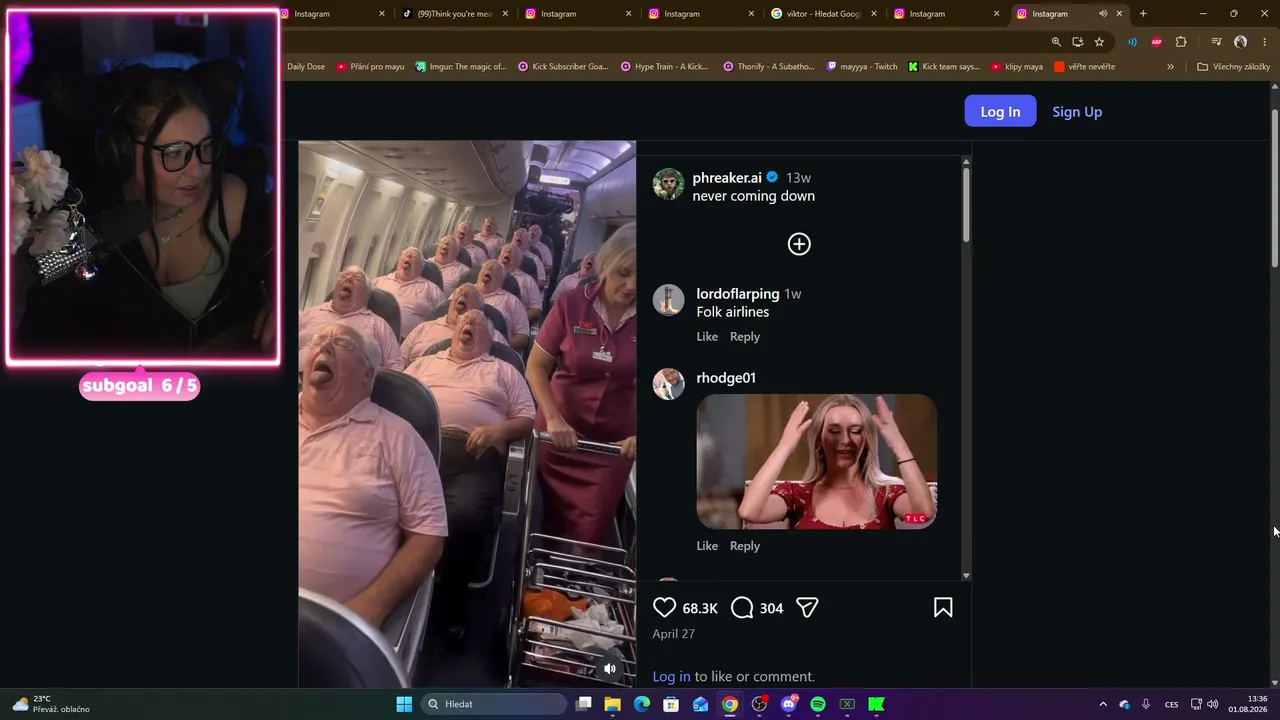This screenshot has height=720, width=1280.
Task: Open phreaker.ai username link
Action: click(x=727, y=178)
